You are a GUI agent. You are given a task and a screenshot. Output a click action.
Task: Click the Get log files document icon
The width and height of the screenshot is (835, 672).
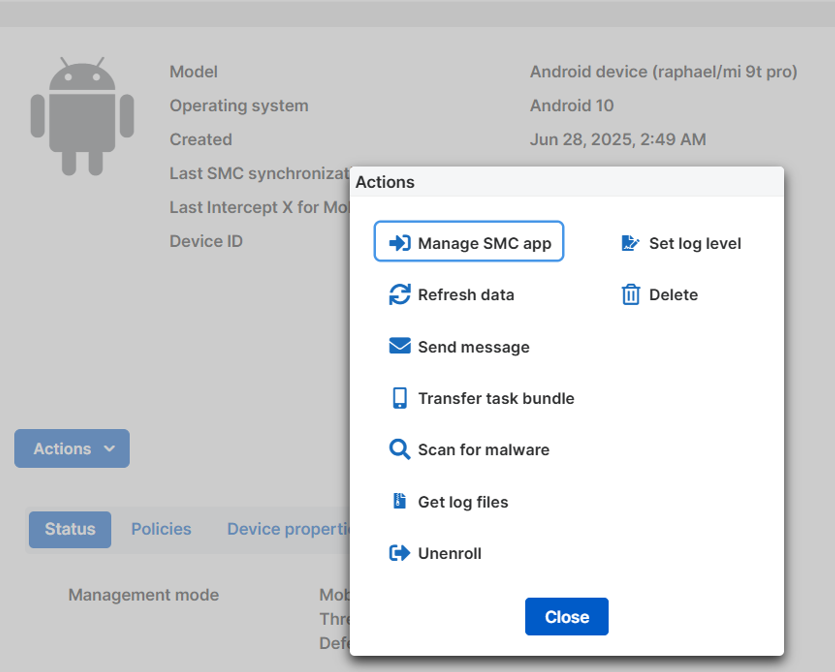click(x=400, y=501)
